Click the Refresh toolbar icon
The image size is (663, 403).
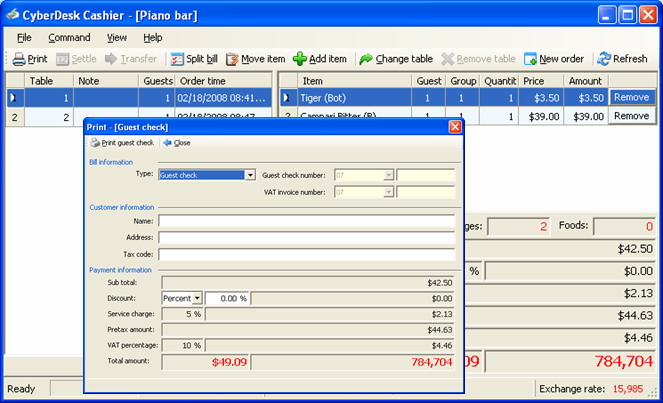[x=604, y=59]
